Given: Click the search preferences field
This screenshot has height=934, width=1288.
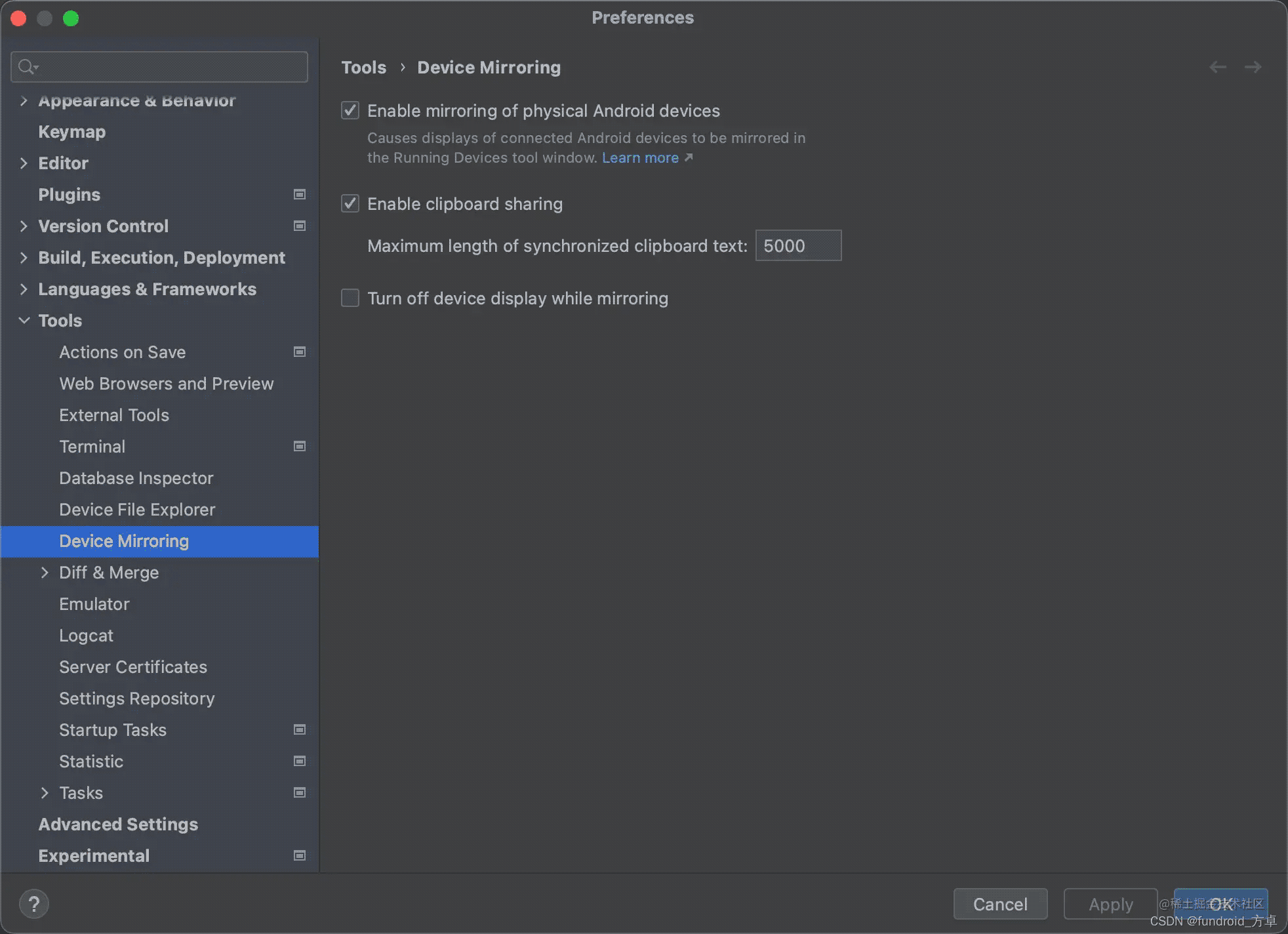Looking at the screenshot, I should 159,66.
